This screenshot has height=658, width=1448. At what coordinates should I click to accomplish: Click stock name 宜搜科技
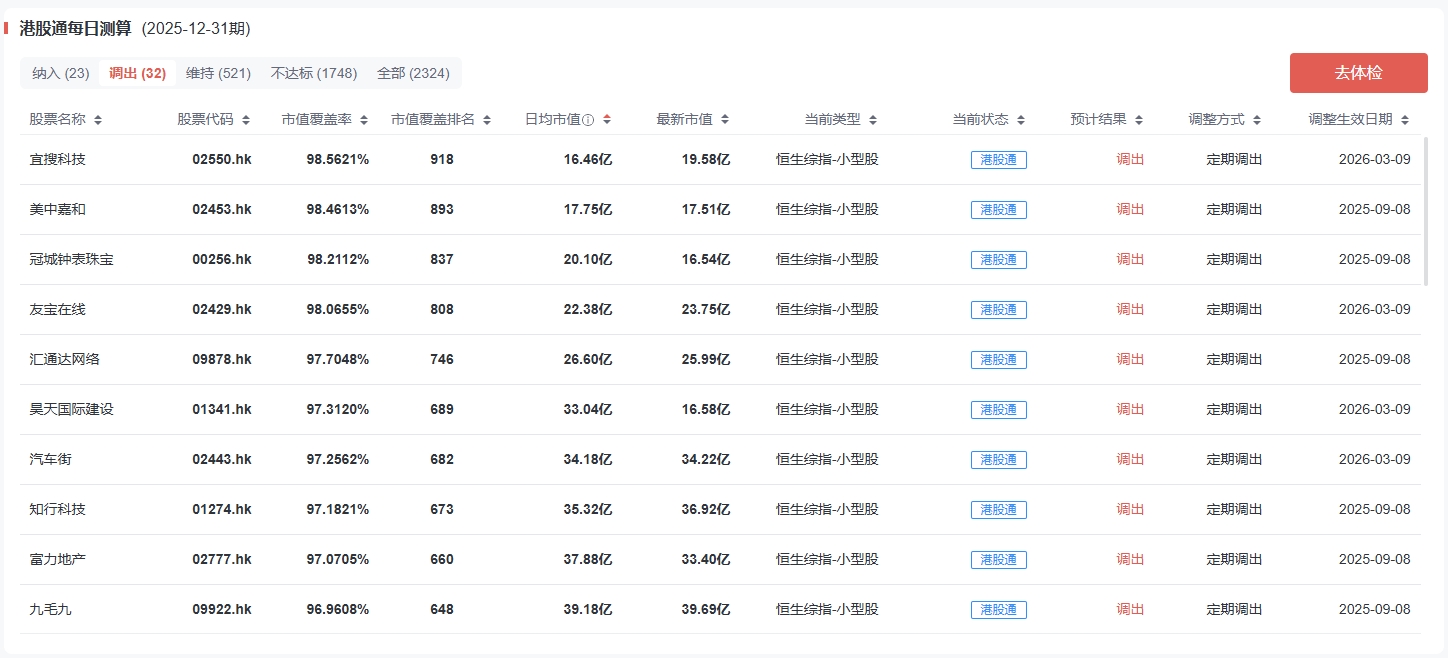point(58,159)
